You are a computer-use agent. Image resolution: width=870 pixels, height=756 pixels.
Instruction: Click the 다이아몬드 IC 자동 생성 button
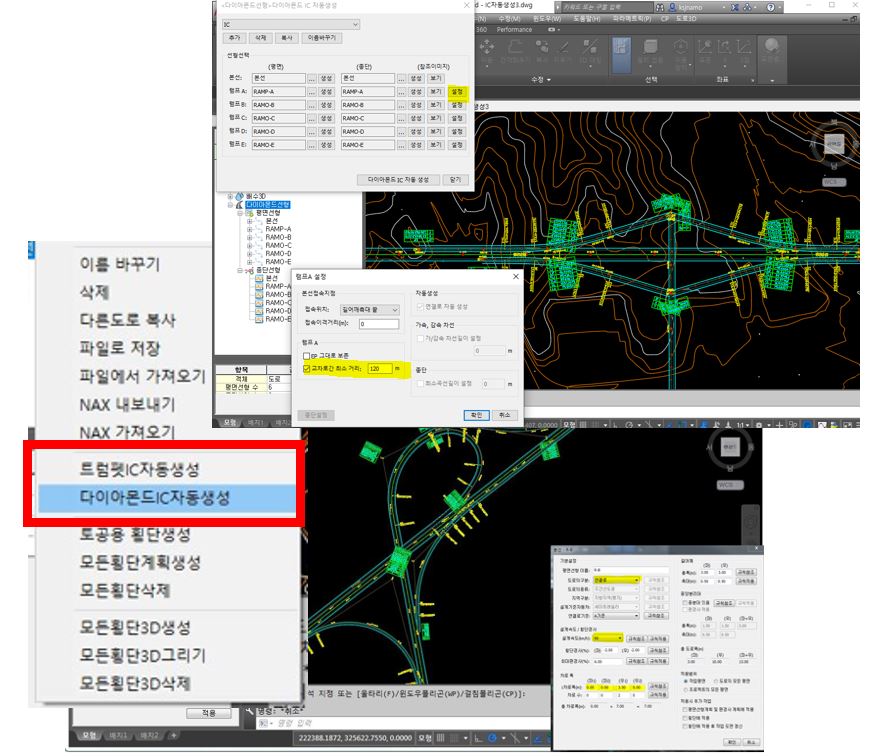click(x=398, y=180)
